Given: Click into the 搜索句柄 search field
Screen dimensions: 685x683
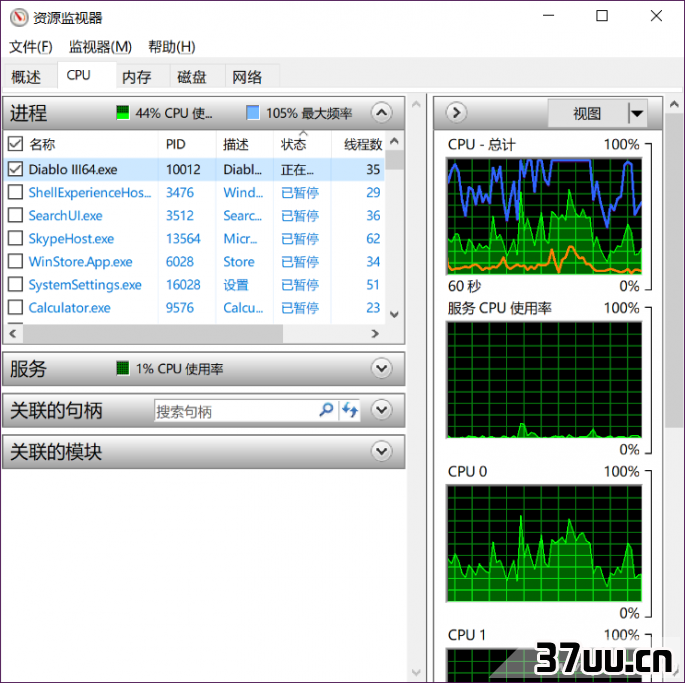Looking at the screenshot, I should 236,411.
